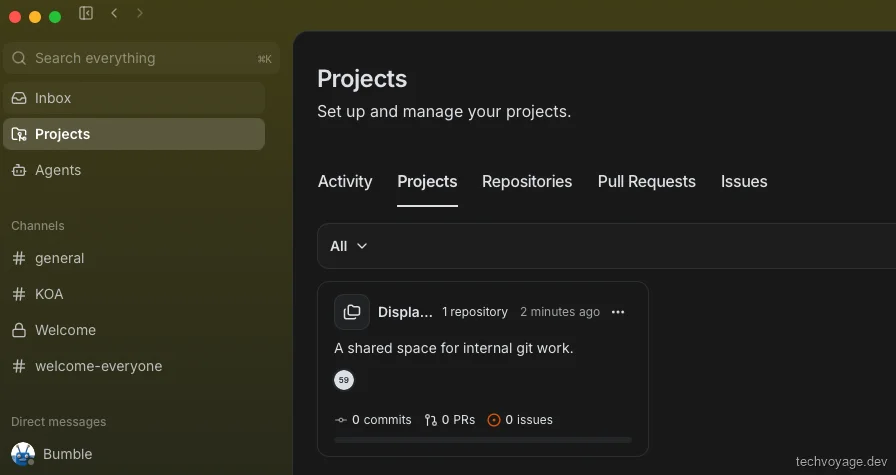Click the Direct messages section header
896x475 pixels.
[x=59, y=422]
